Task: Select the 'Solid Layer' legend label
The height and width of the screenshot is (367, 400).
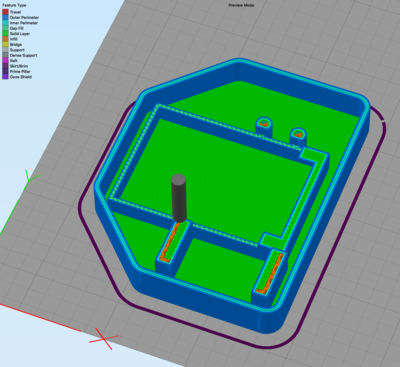Action: (x=20, y=34)
